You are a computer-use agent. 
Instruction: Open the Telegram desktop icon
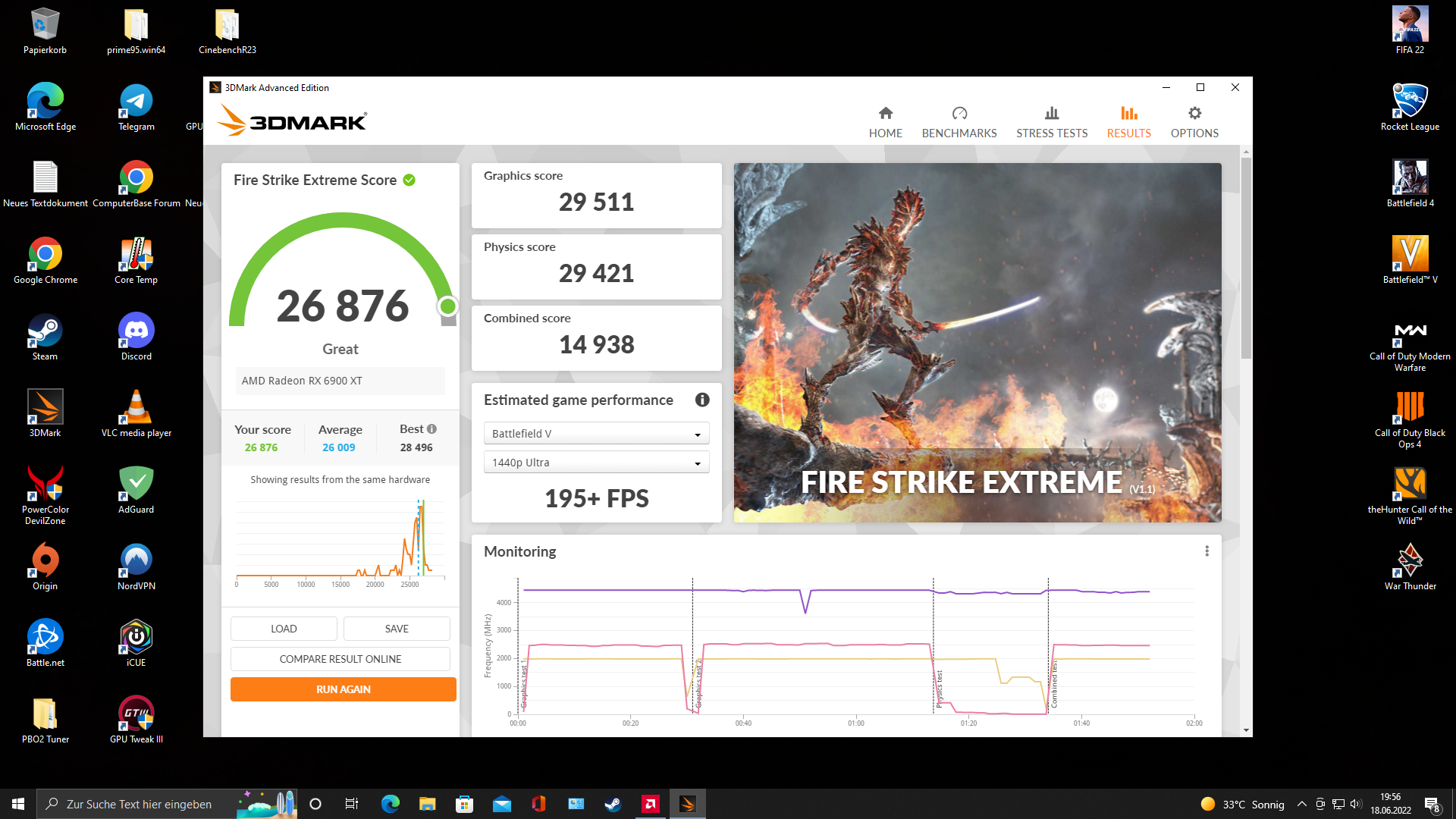[x=136, y=108]
